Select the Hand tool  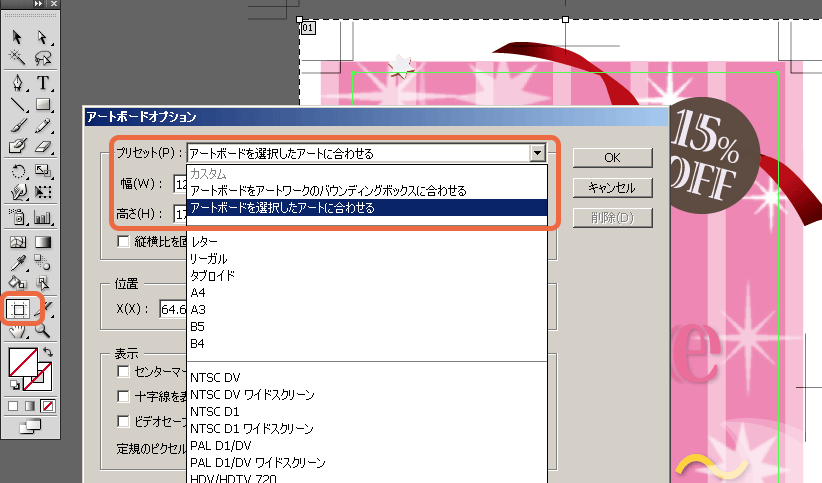[17, 330]
